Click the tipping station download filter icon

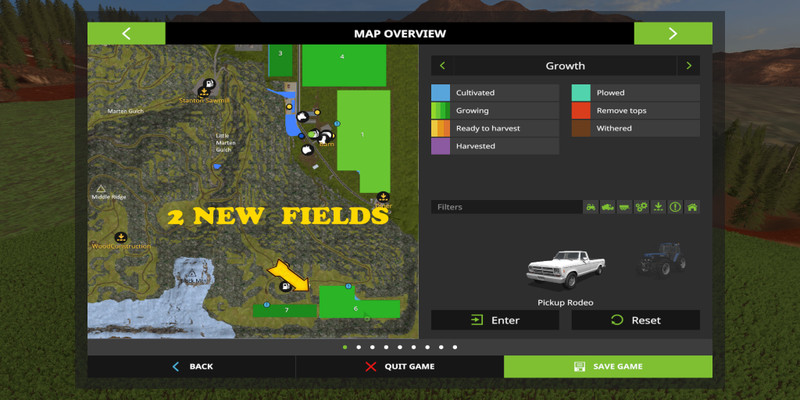pyautogui.click(x=658, y=207)
